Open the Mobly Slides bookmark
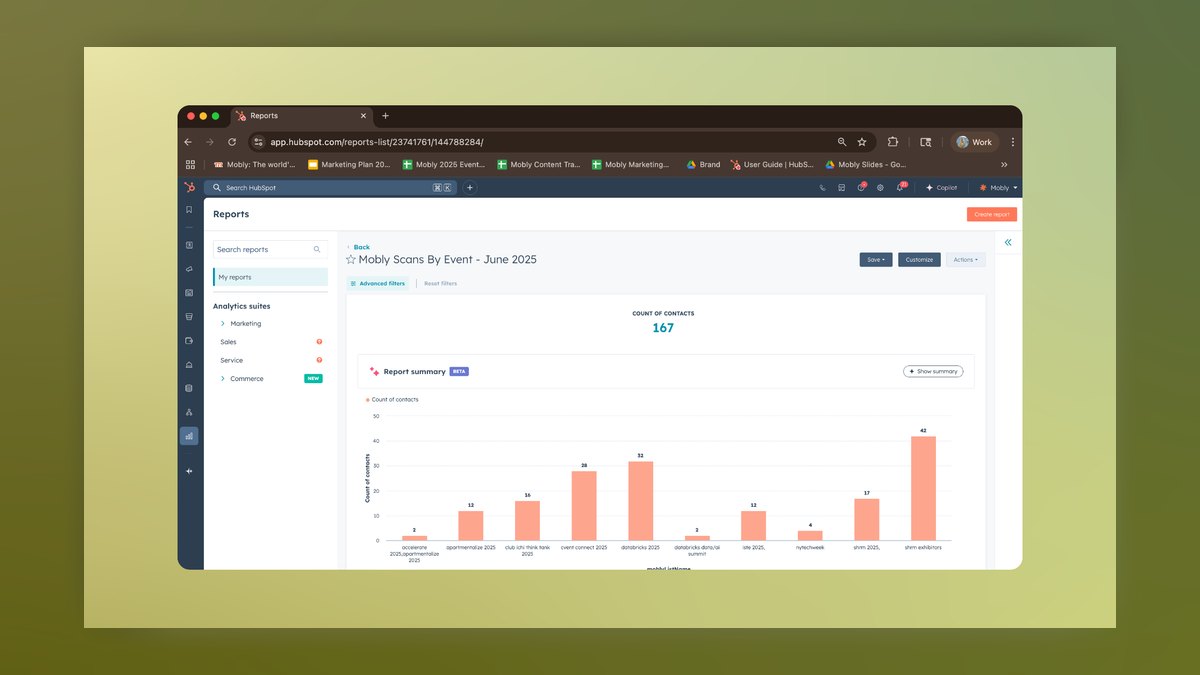This screenshot has height=675, width=1200. 867,165
